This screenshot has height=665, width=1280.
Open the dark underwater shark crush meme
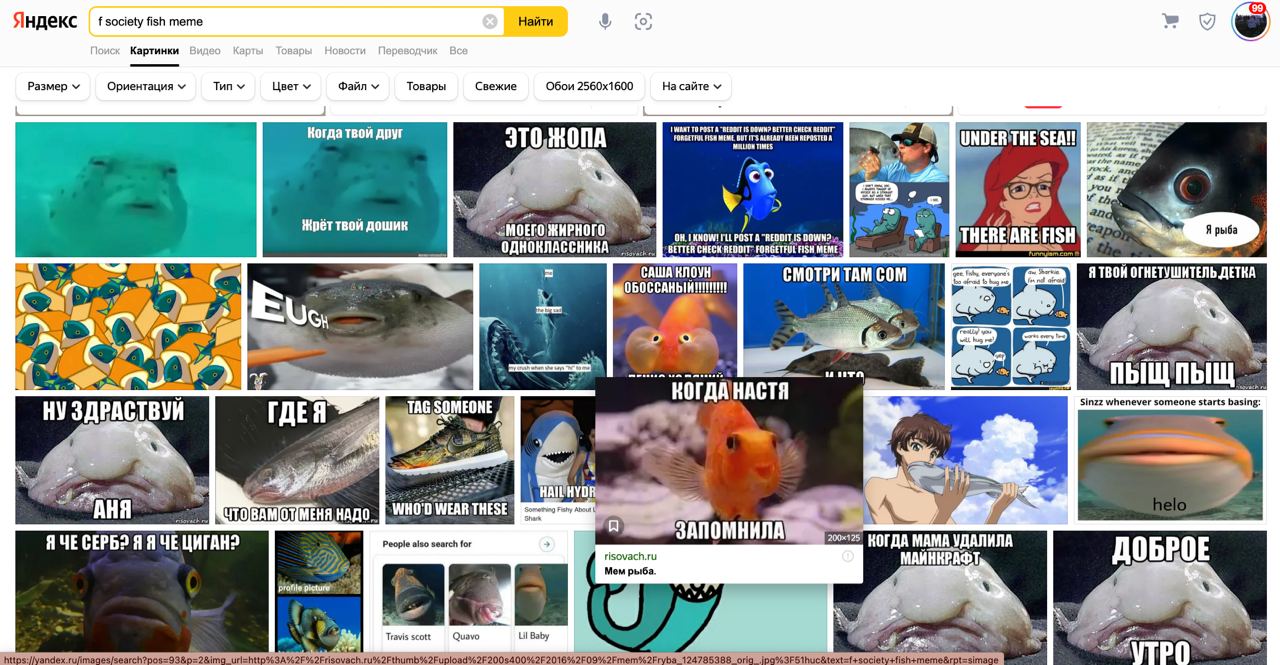click(543, 326)
